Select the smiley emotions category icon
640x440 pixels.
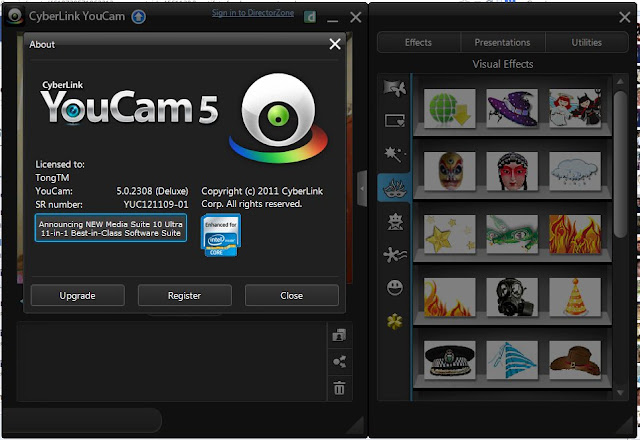395,288
